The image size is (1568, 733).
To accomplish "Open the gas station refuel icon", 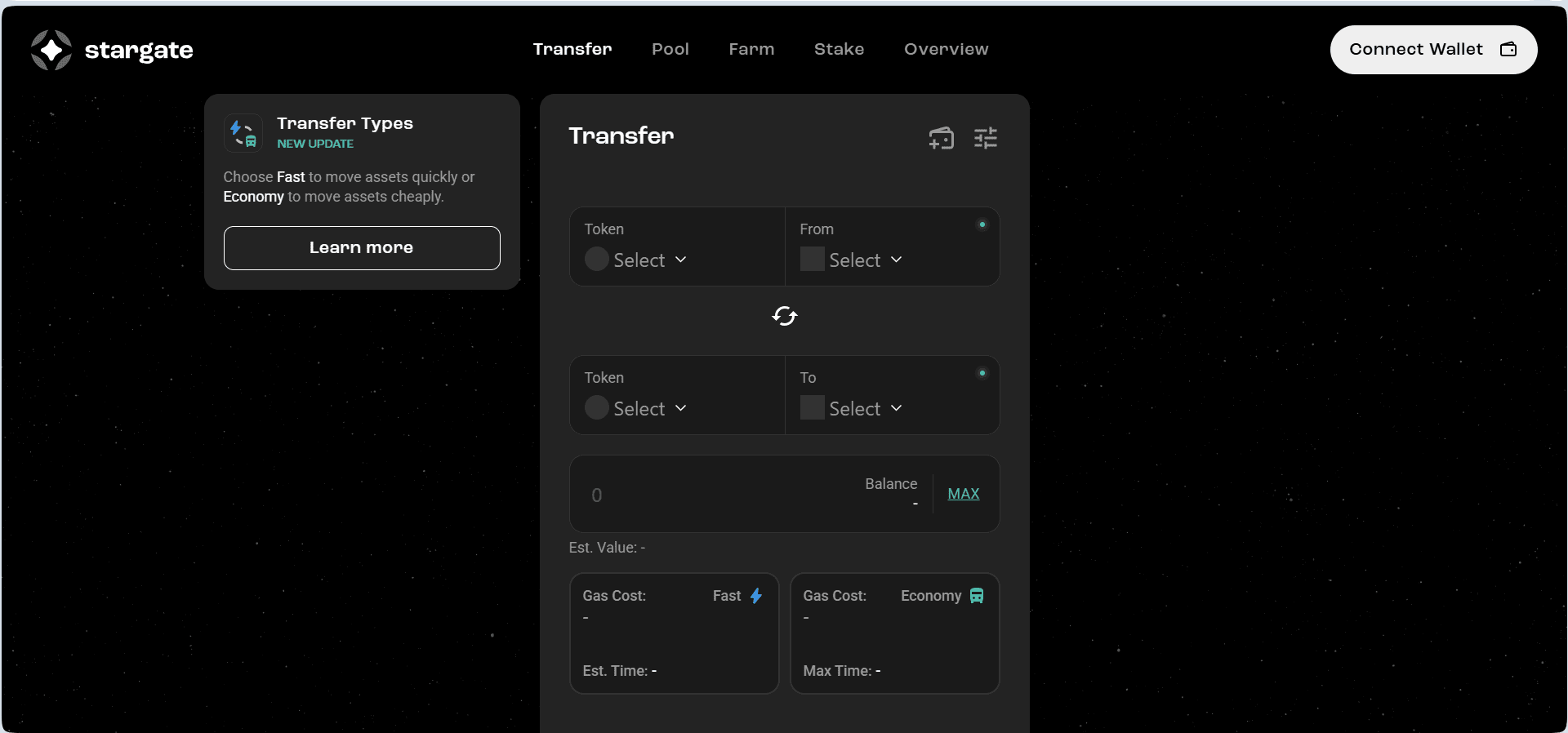I will (x=942, y=138).
